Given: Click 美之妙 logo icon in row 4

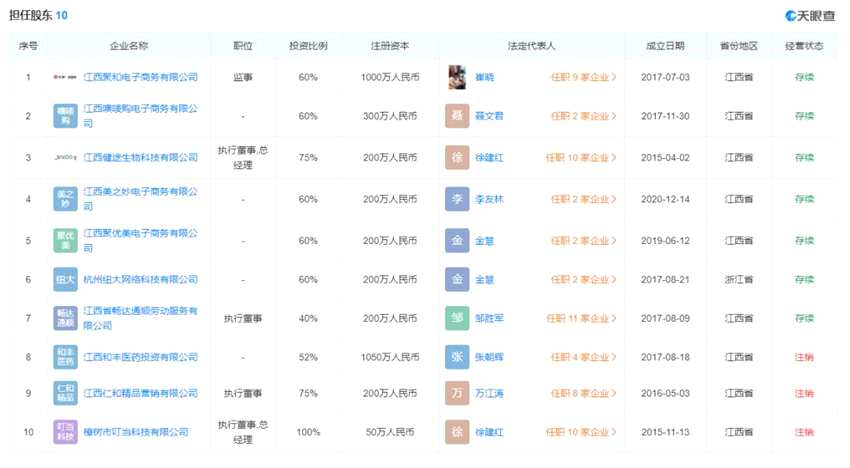Looking at the screenshot, I should click(x=65, y=199).
